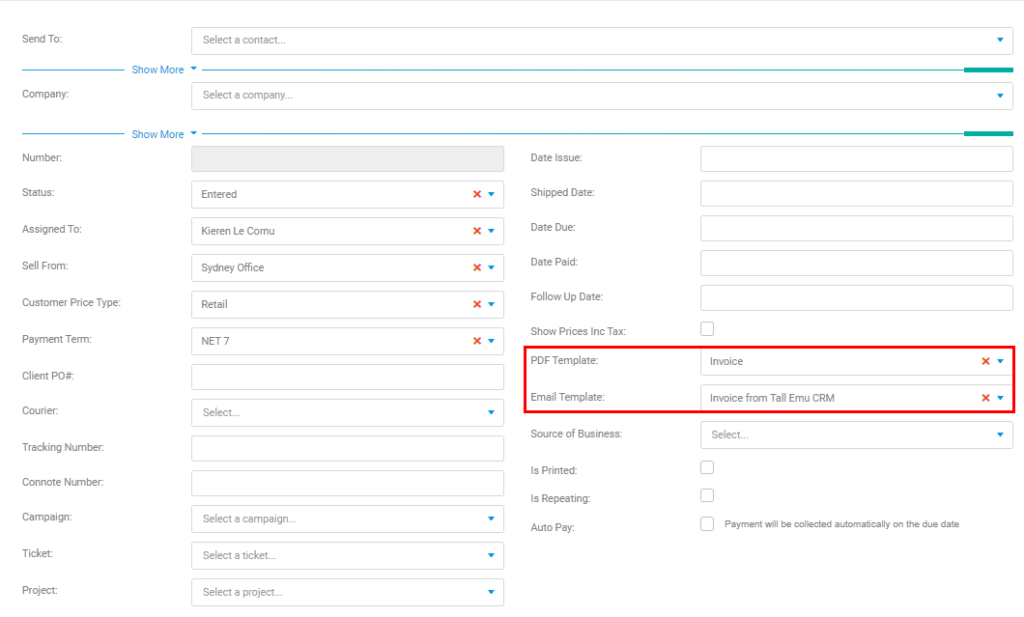
Task: Expand the Courier dropdown
Action: [491, 412]
